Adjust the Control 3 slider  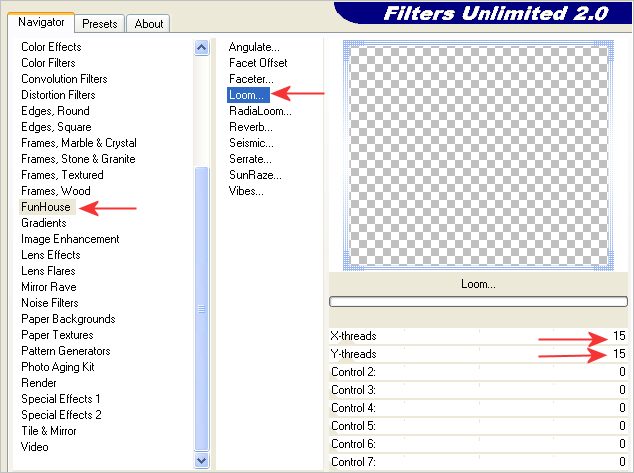pyautogui.click(x=478, y=390)
